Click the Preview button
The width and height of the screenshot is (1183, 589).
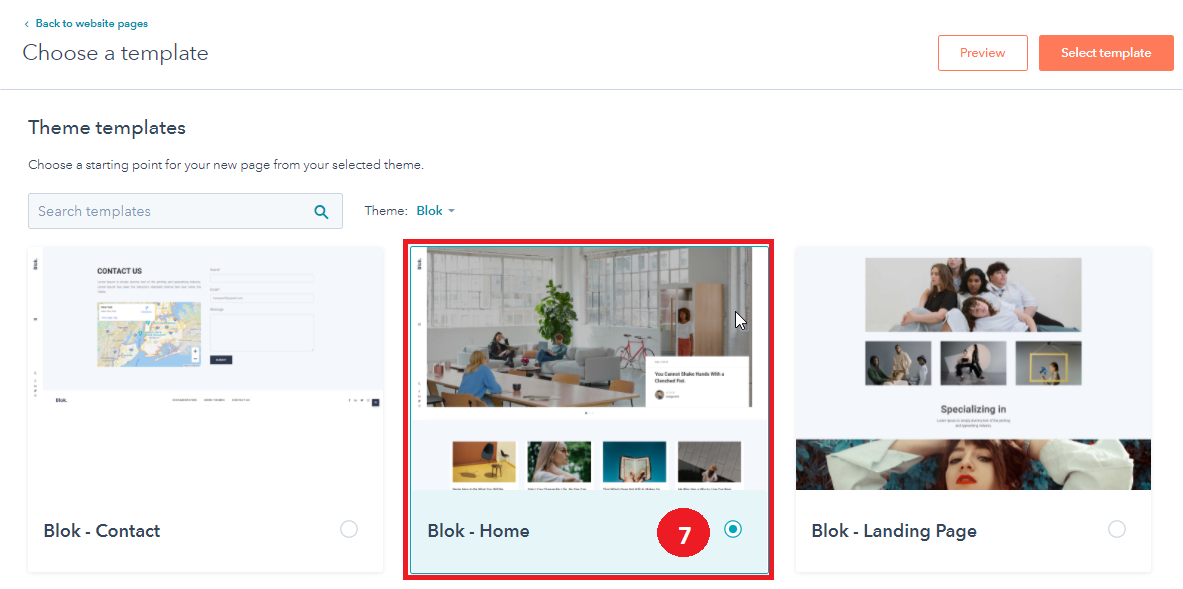pyautogui.click(x=982, y=53)
